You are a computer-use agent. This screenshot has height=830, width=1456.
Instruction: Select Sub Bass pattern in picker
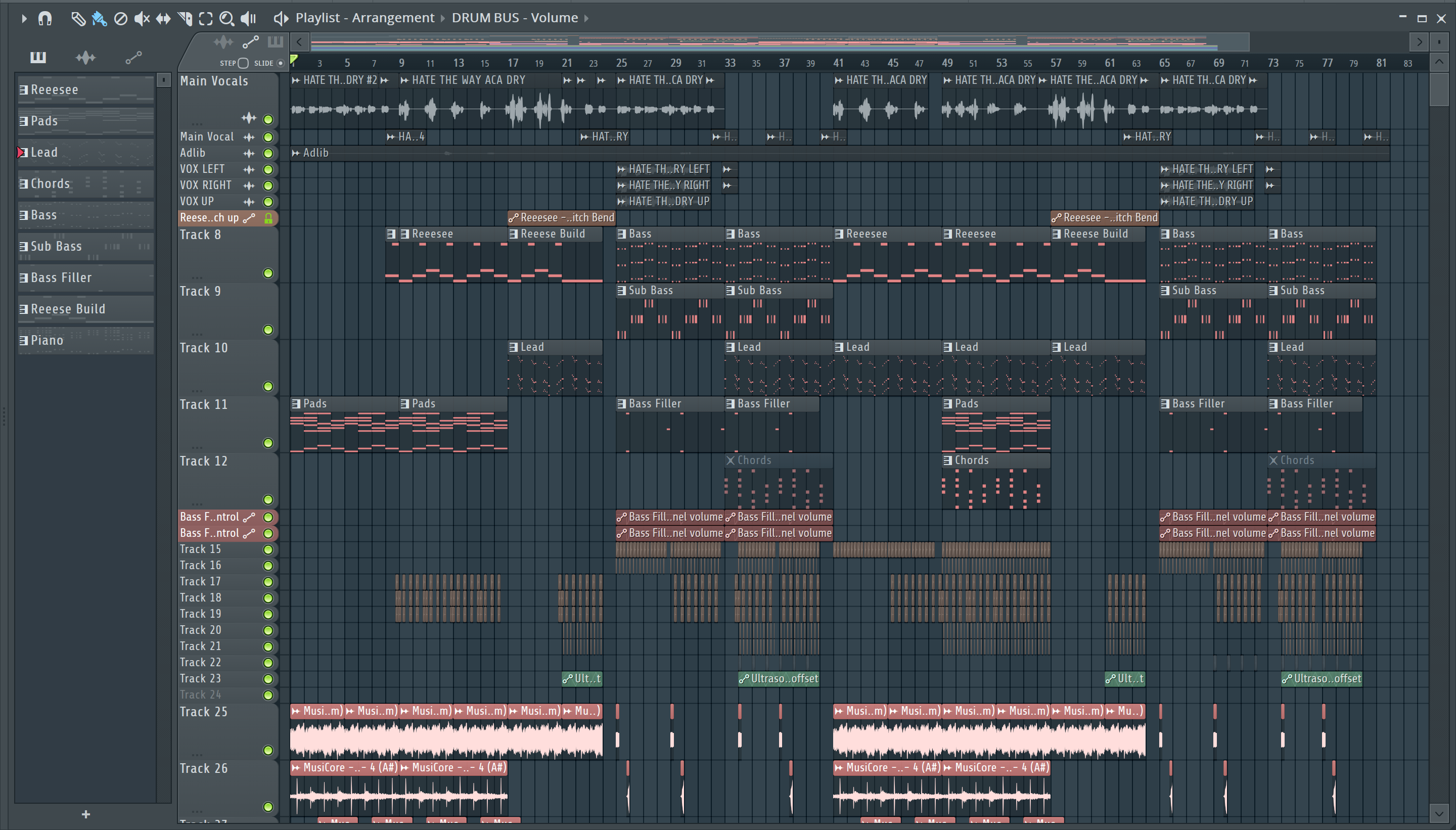85,246
